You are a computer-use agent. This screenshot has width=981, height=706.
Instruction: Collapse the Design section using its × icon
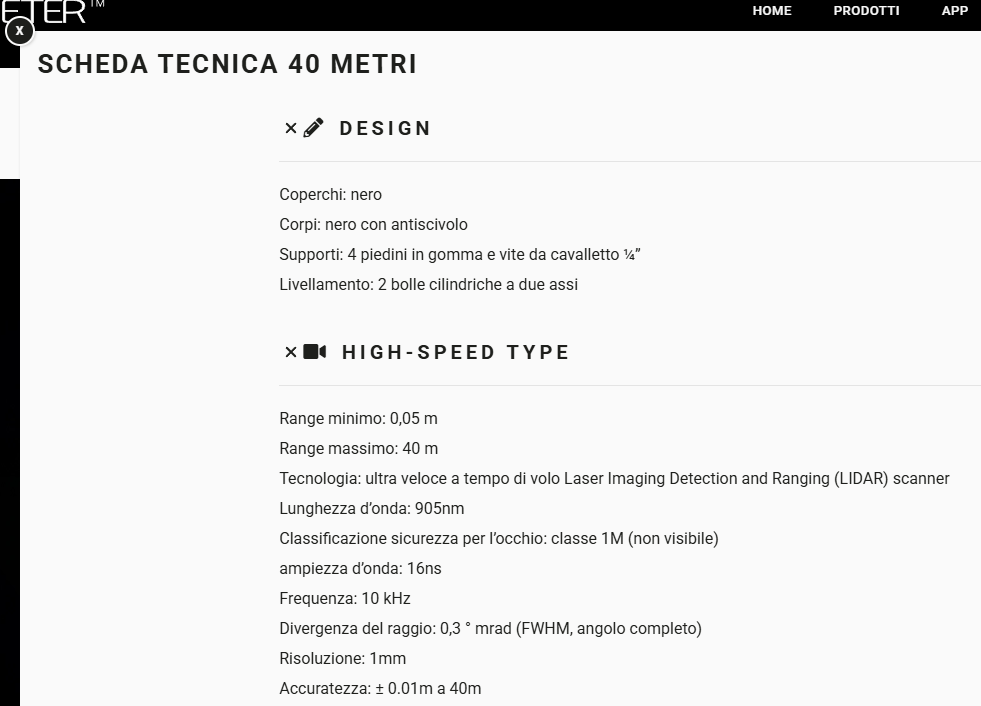coord(291,128)
